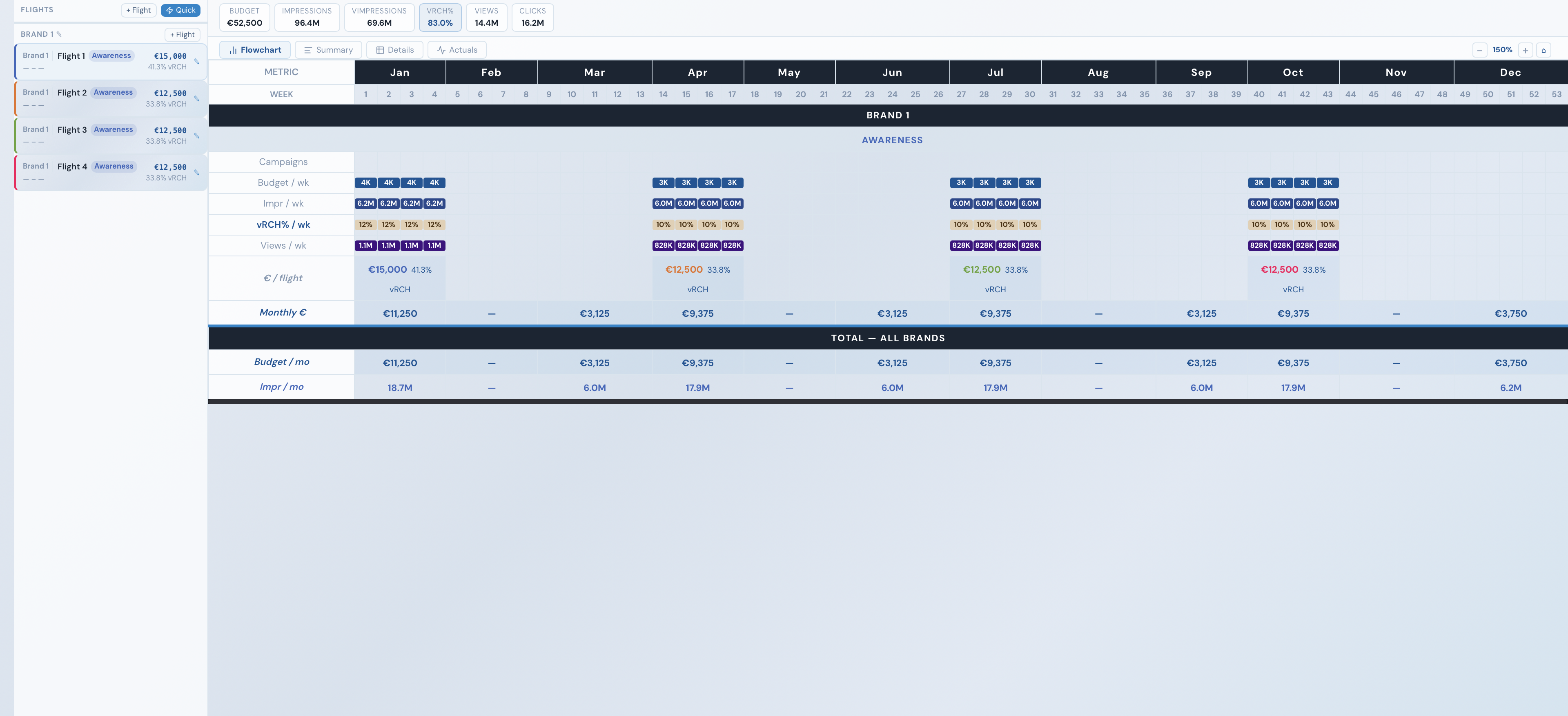Add a flight under Brand 1
Image resolution: width=1568 pixels, height=716 pixels.
point(183,35)
